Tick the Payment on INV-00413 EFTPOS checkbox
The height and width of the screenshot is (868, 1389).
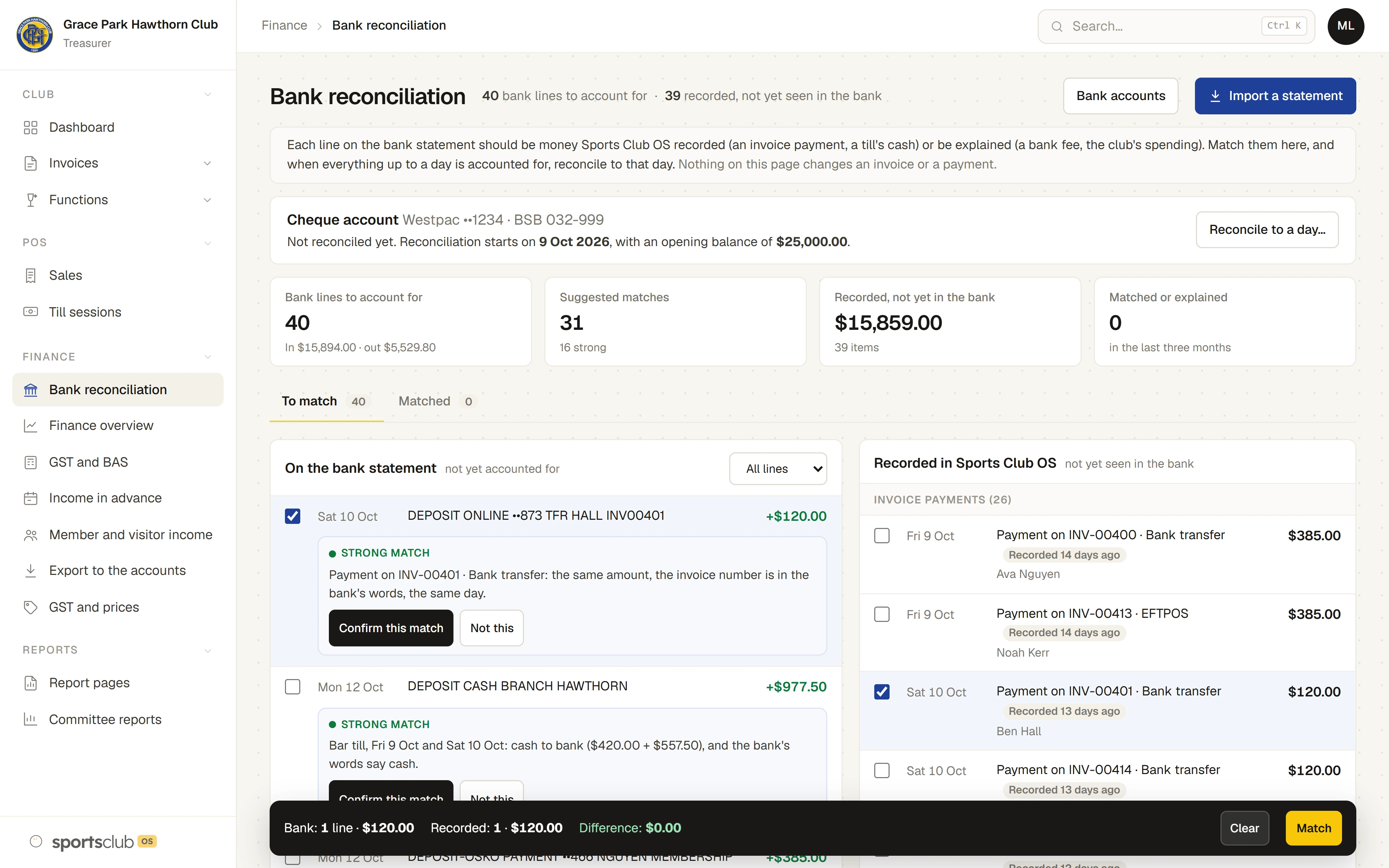click(882, 614)
